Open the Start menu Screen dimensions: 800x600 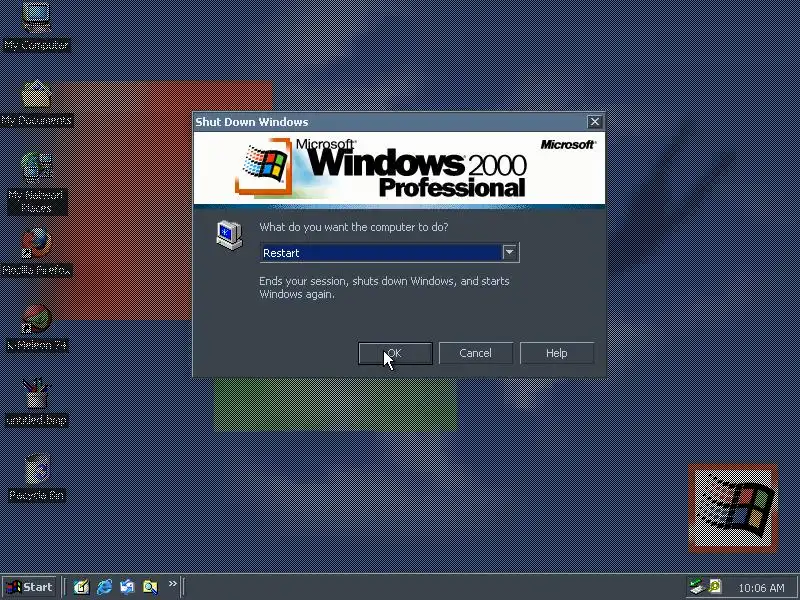click(30, 587)
